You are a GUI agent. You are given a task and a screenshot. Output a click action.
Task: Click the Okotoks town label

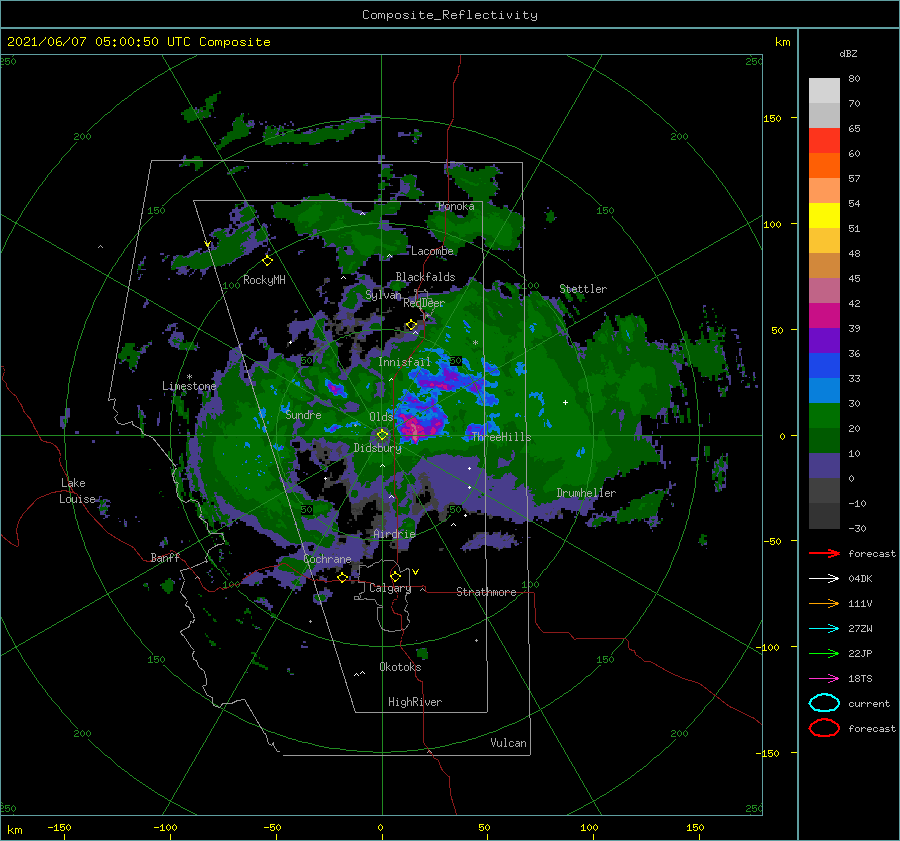400,667
